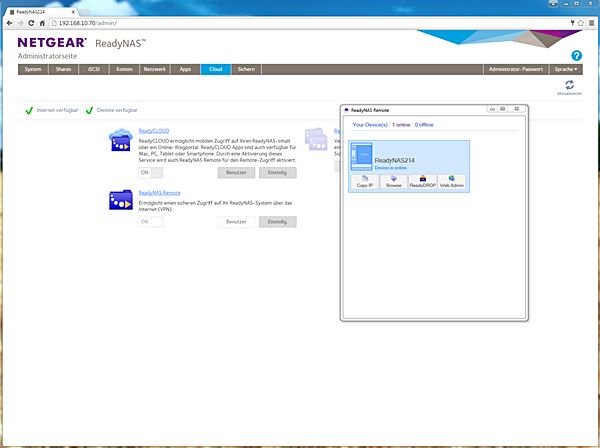The width and height of the screenshot is (600, 448).
Task: Open the Chrome menu hamburger icon
Action: pyautogui.click(x=591, y=23)
